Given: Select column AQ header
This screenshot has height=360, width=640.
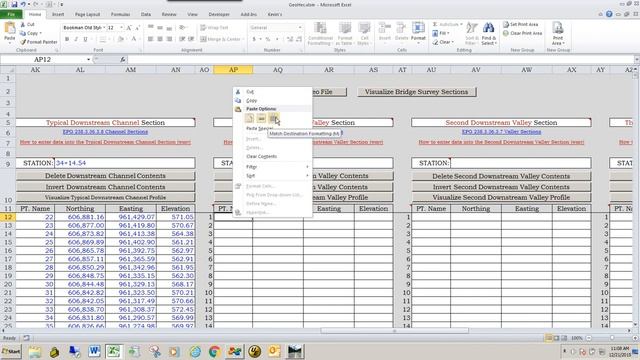Looking at the screenshot, I should (278, 70).
